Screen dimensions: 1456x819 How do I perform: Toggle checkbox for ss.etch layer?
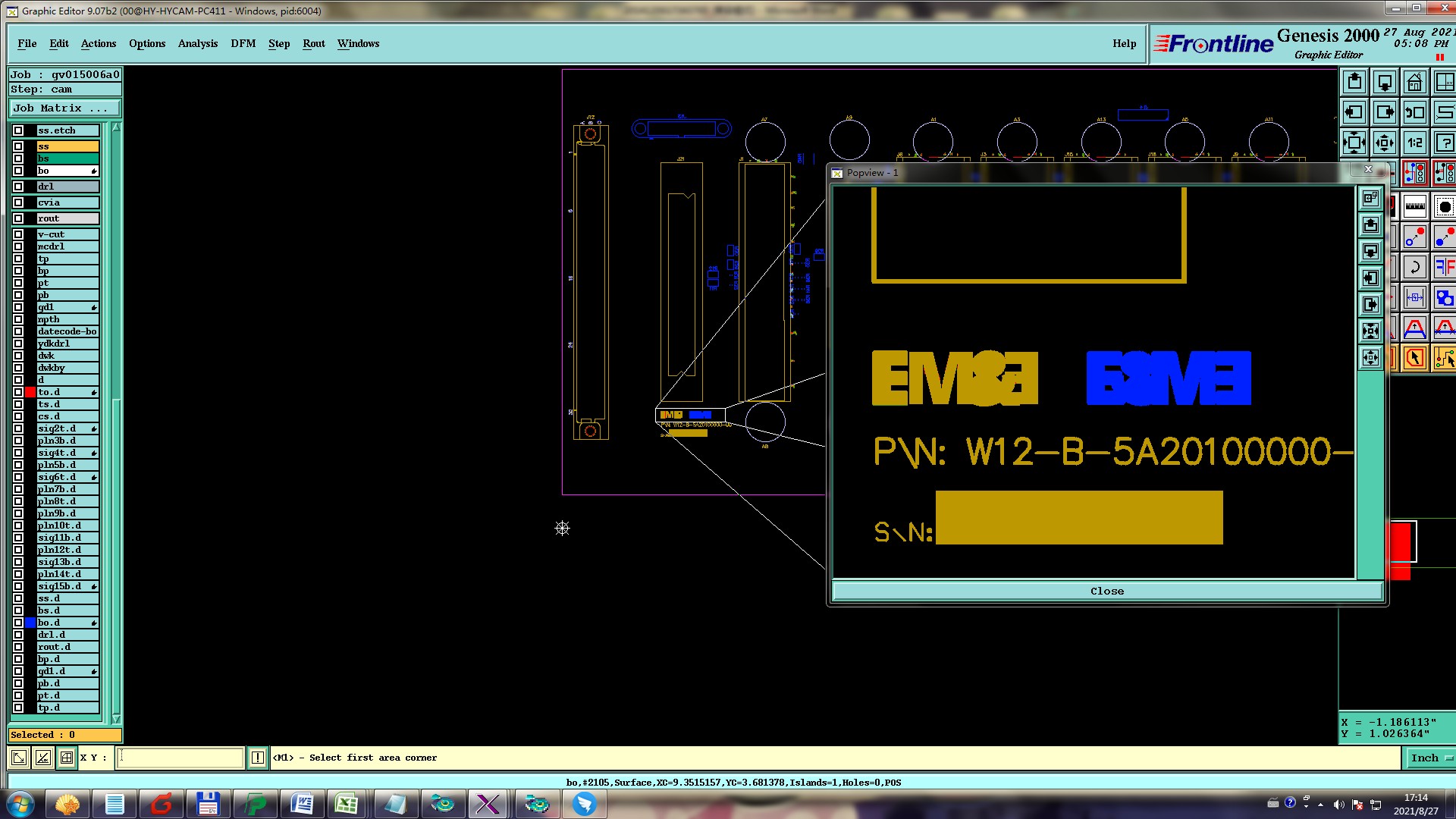tap(18, 130)
